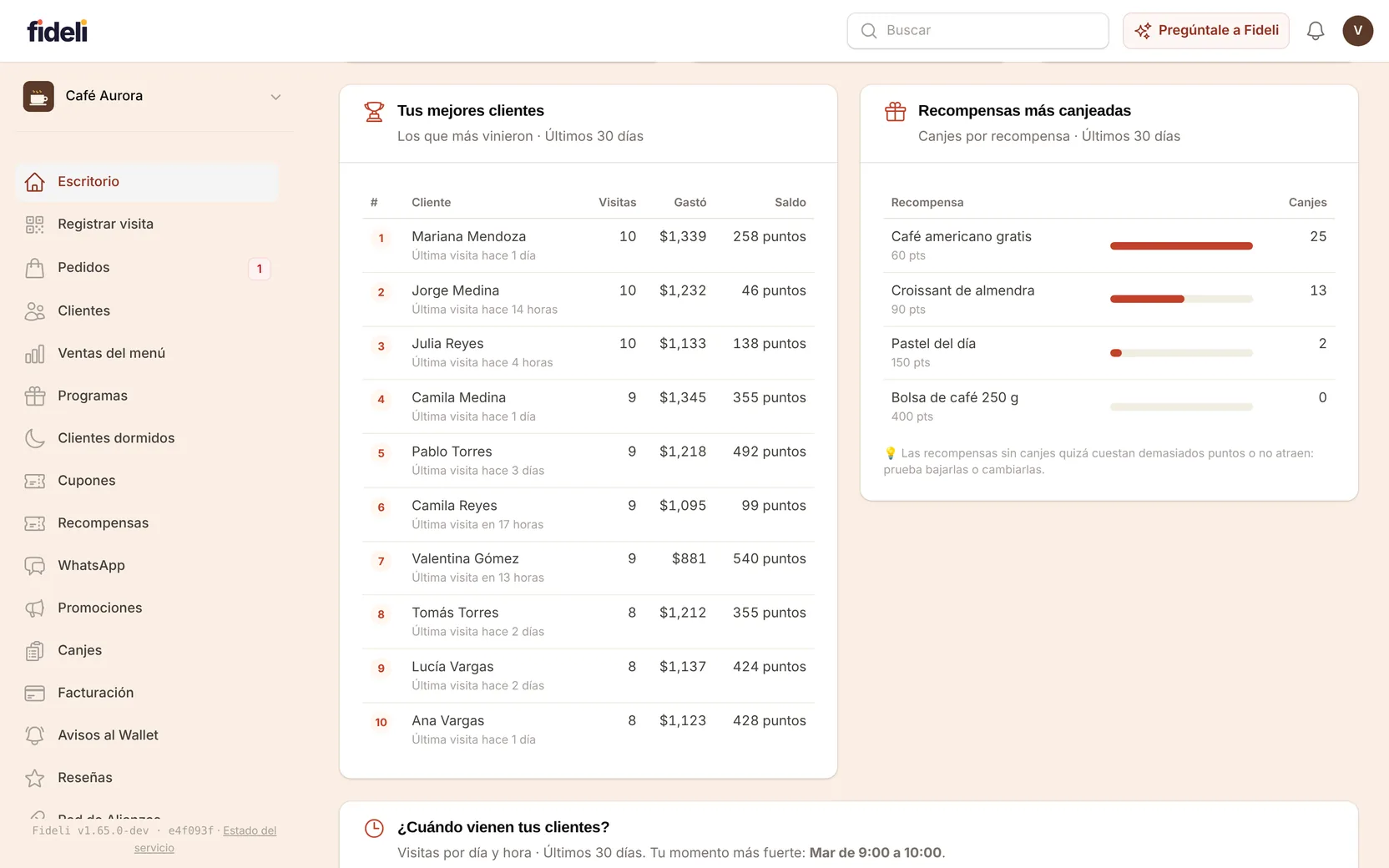Click the Gastó column header

pyautogui.click(x=690, y=203)
